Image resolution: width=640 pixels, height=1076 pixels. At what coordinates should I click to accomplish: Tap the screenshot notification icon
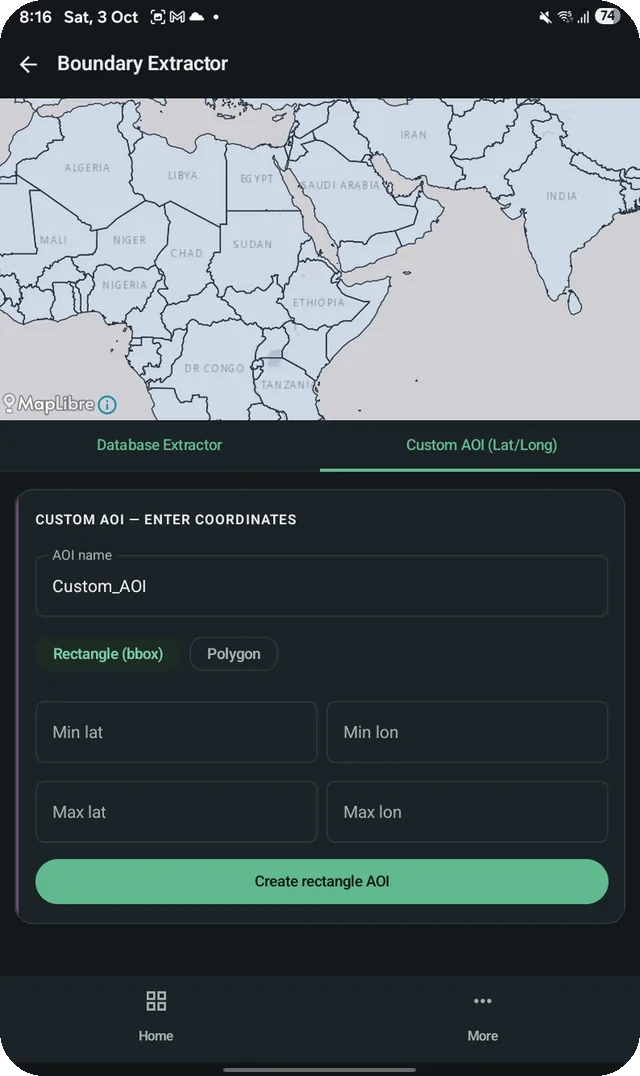(158, 17)
